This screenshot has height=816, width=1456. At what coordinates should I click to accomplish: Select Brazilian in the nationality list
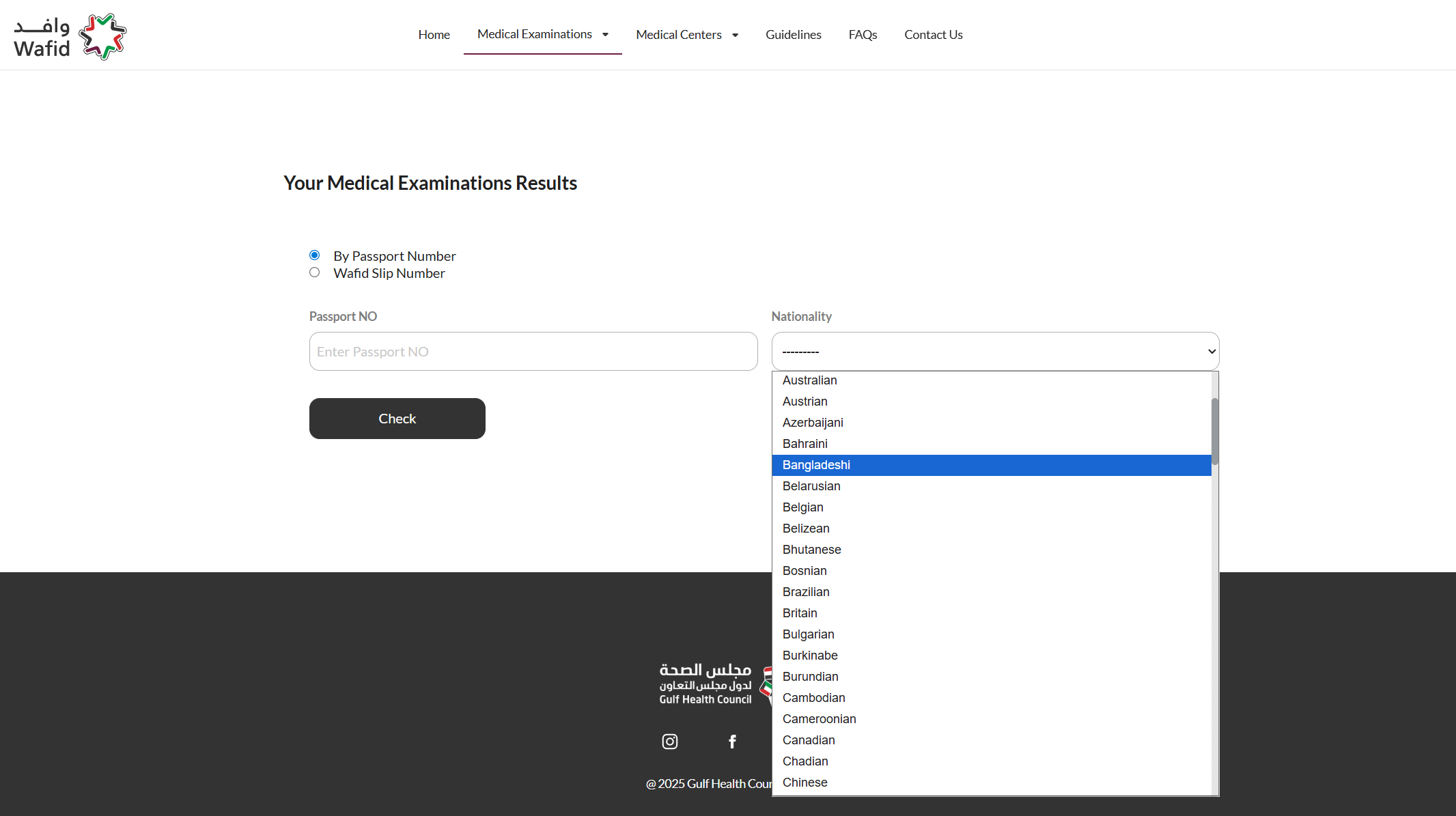pos(806,592)
